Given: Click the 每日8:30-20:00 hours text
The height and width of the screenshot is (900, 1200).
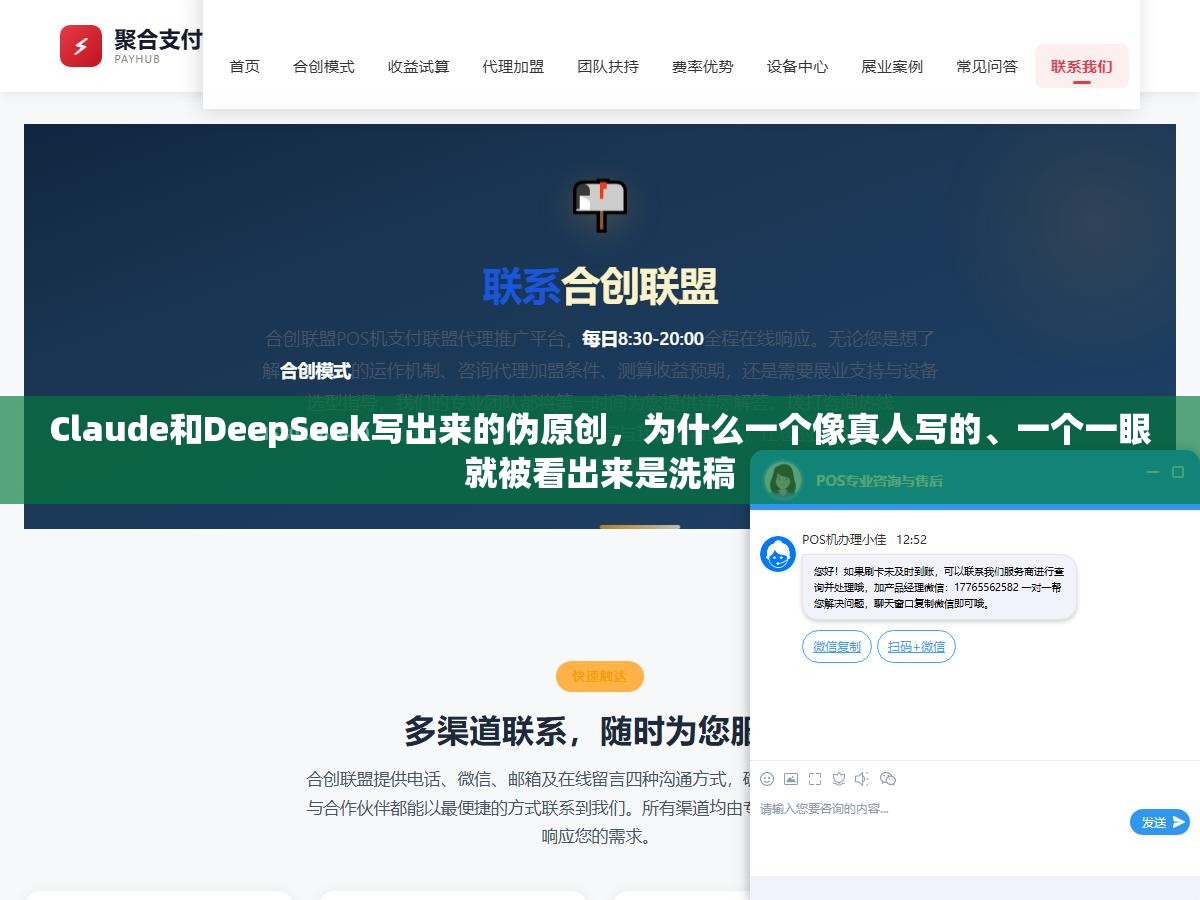Looking at the screenshot, I should click(643, 339).
